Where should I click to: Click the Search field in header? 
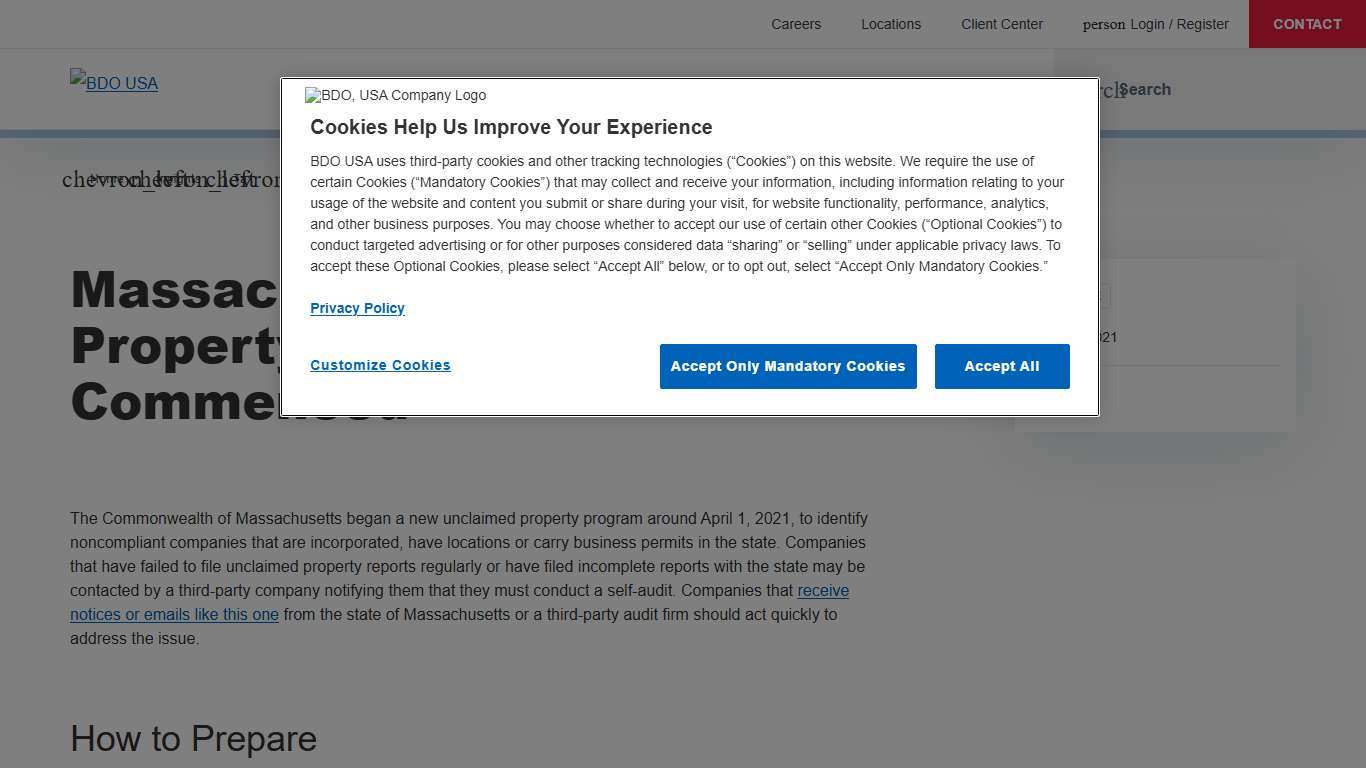pyautogui.click(x=1144, y=89)
